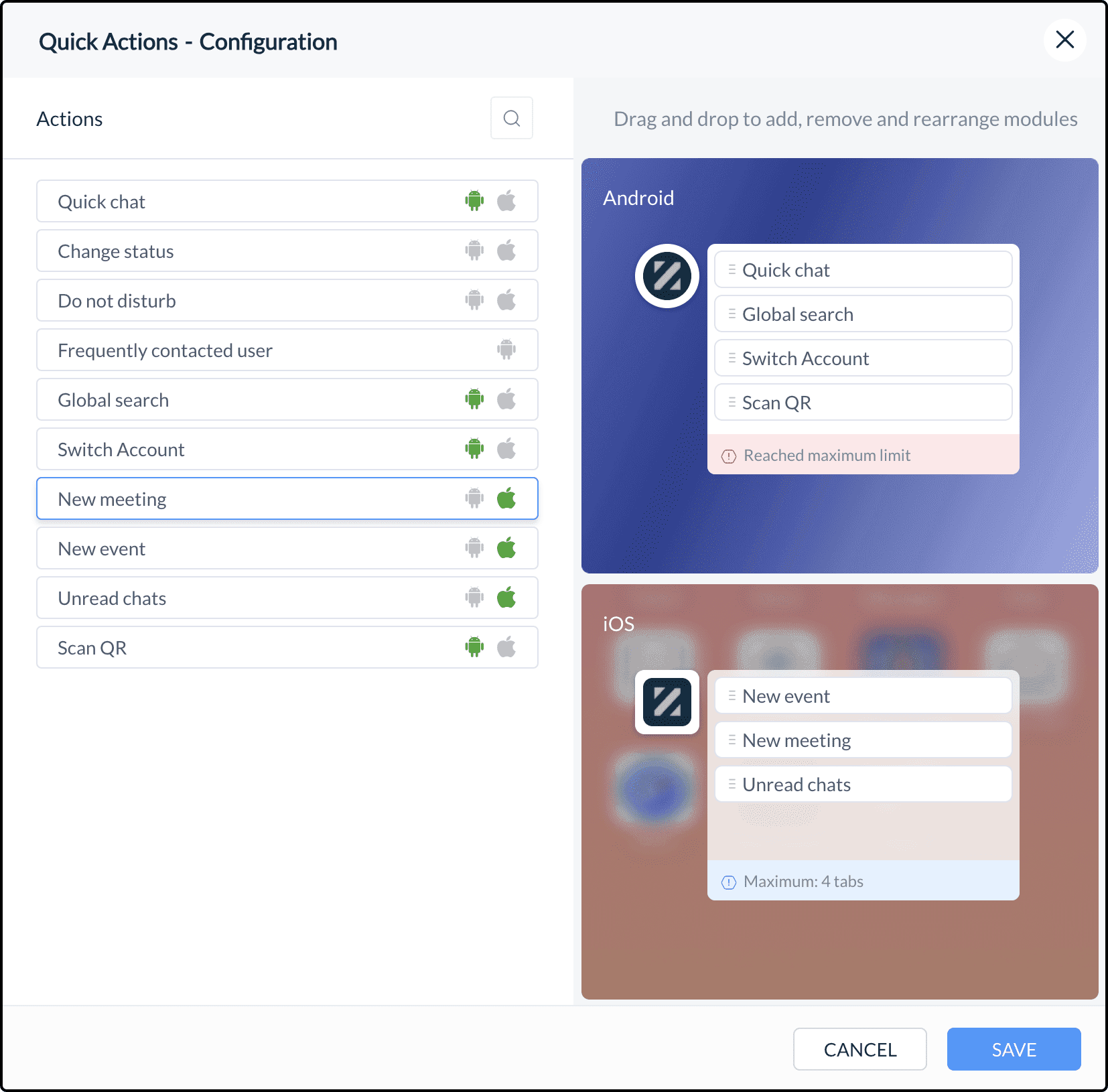This screenshot has width=1108, height=1092.
Task: Click warning icon beside Reached maximum limit
Action: 729,456
